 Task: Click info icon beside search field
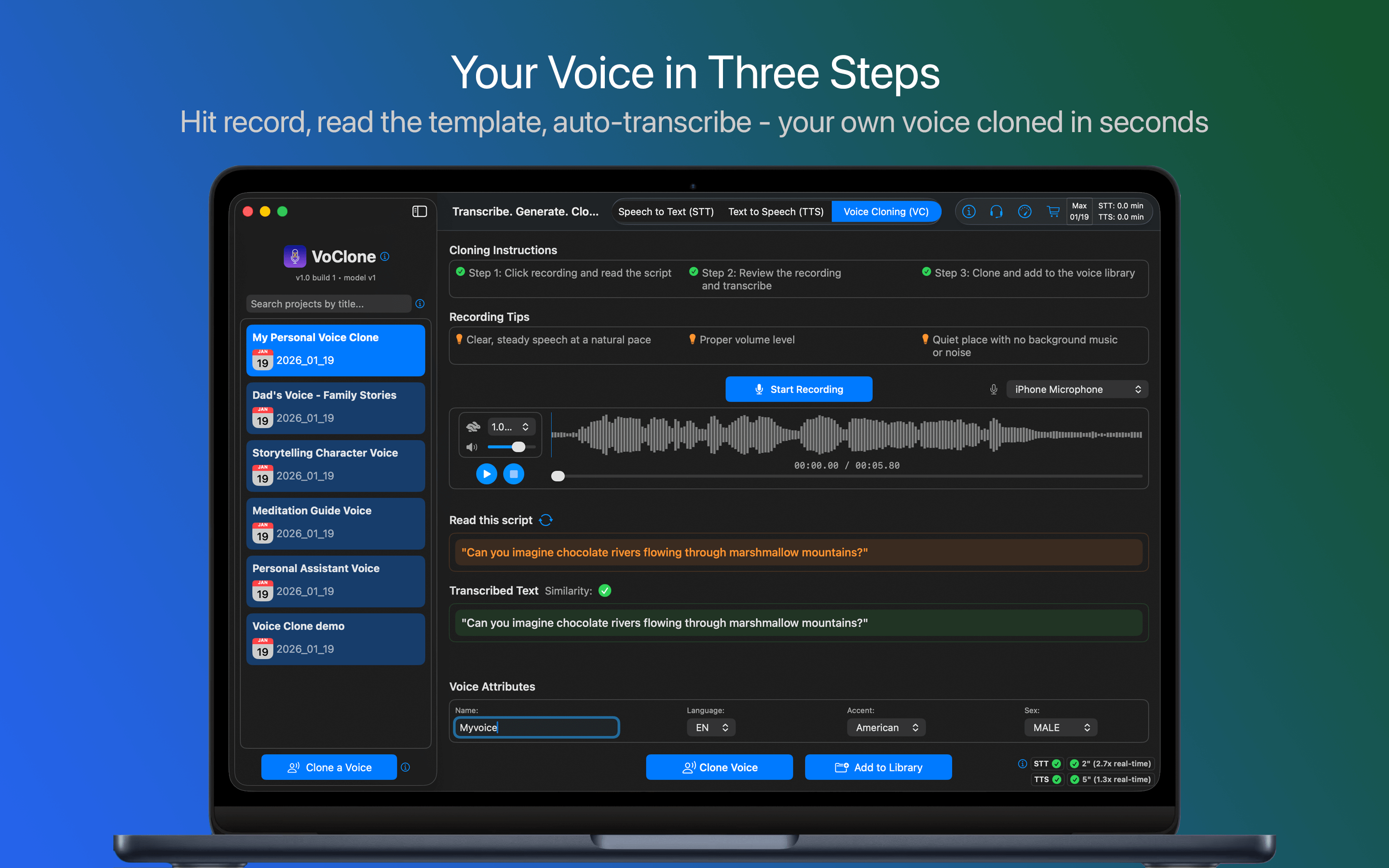click(420, 304)
